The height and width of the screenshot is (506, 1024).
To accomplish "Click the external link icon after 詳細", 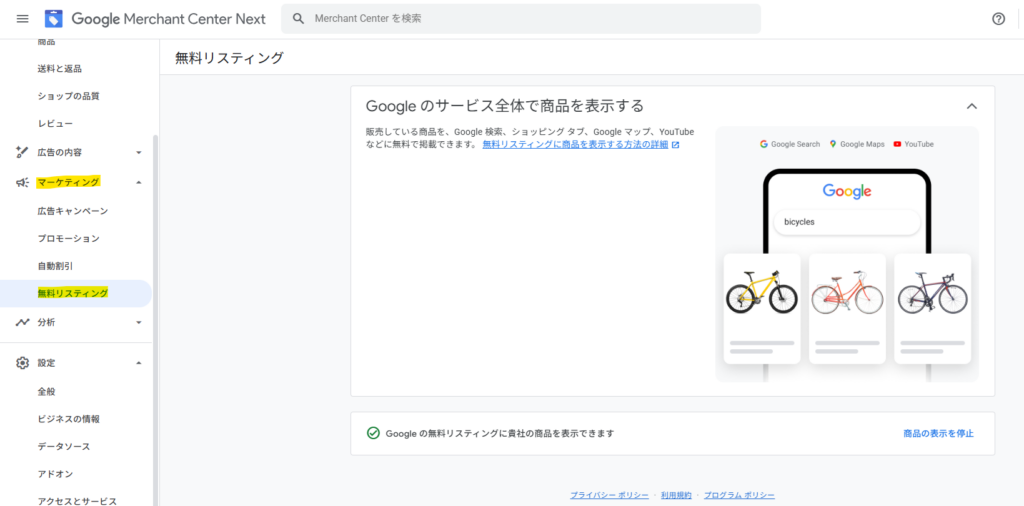I will coord(675,145).
